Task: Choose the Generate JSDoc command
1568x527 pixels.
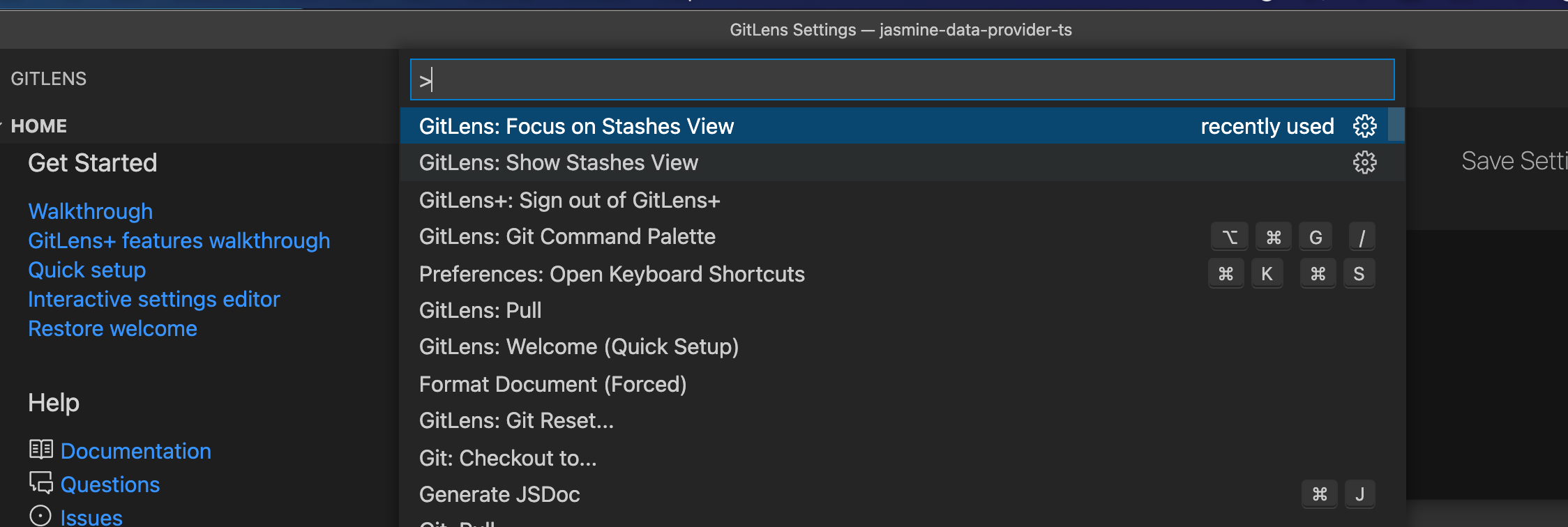Action: tap(499, 494)
